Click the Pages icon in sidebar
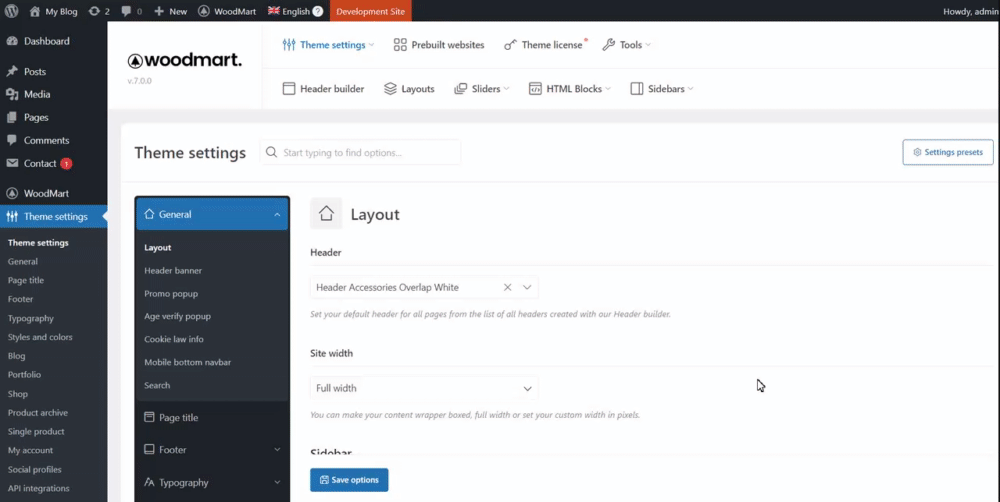The width and height of the screenshot is (1000, 502). click(12, 117)
